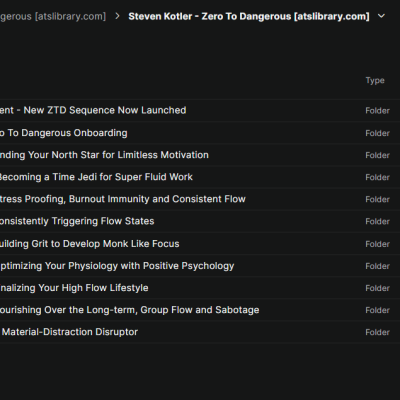Select 'Optimizing Your Physiology with Positive Psychology'
Viewport: 400px width, 400px height.
coord(117,266)
